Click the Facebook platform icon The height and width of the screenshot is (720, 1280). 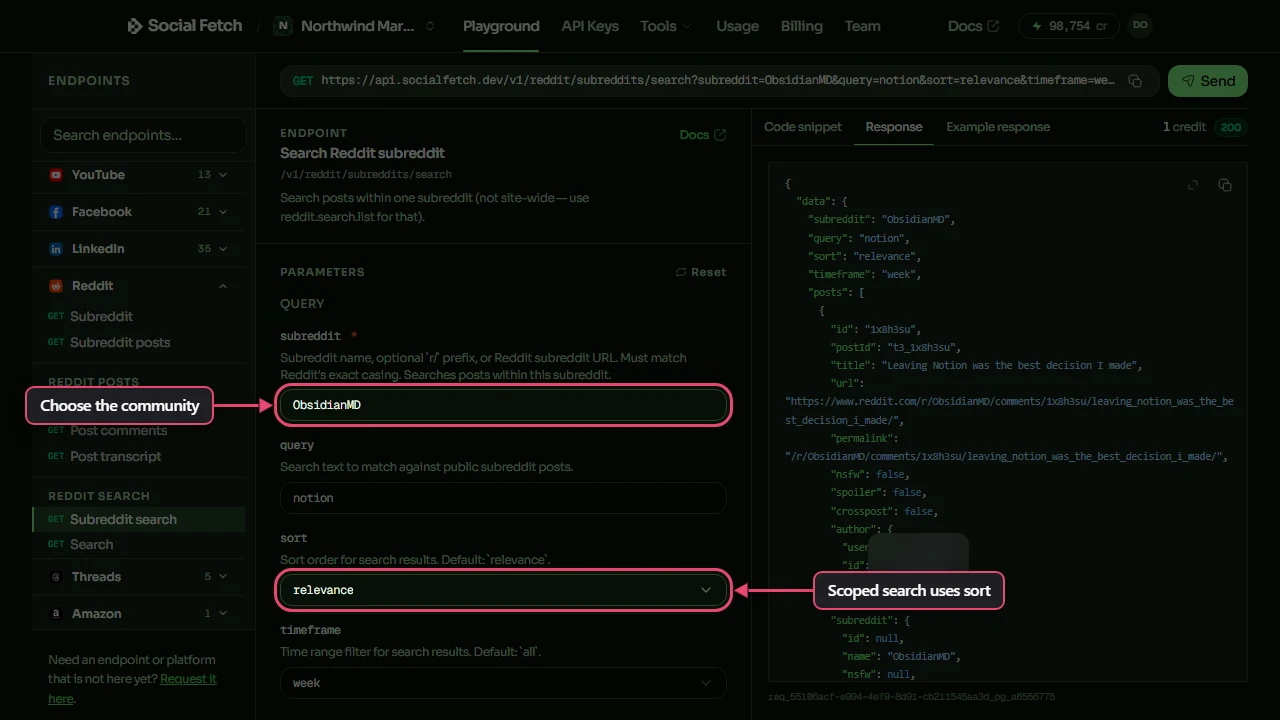pos(56,212)
